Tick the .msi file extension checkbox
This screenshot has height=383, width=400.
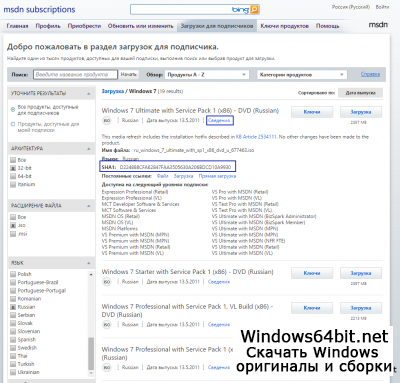click(13, 234)
